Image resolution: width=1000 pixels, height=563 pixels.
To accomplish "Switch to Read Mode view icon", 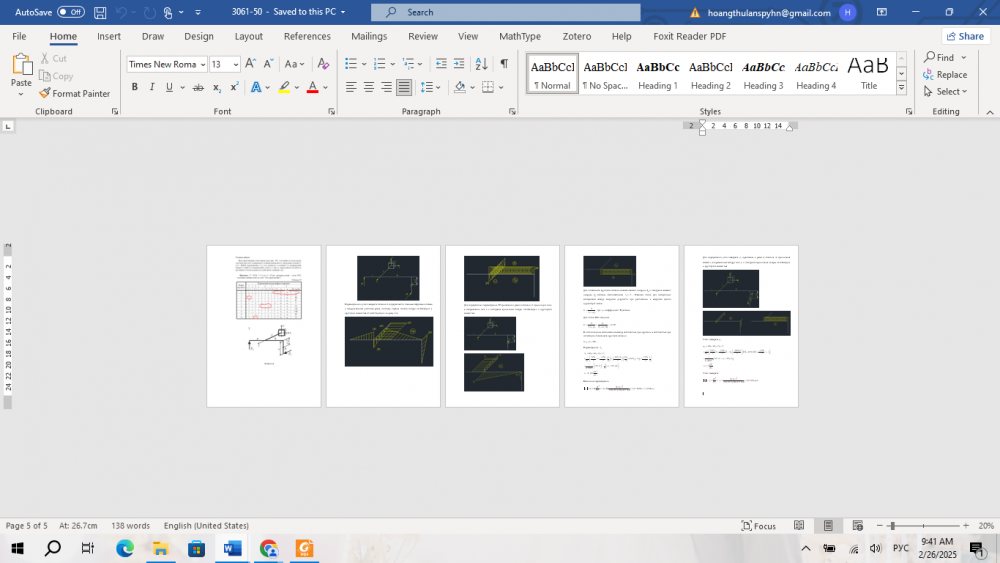I will pos(799,526).
